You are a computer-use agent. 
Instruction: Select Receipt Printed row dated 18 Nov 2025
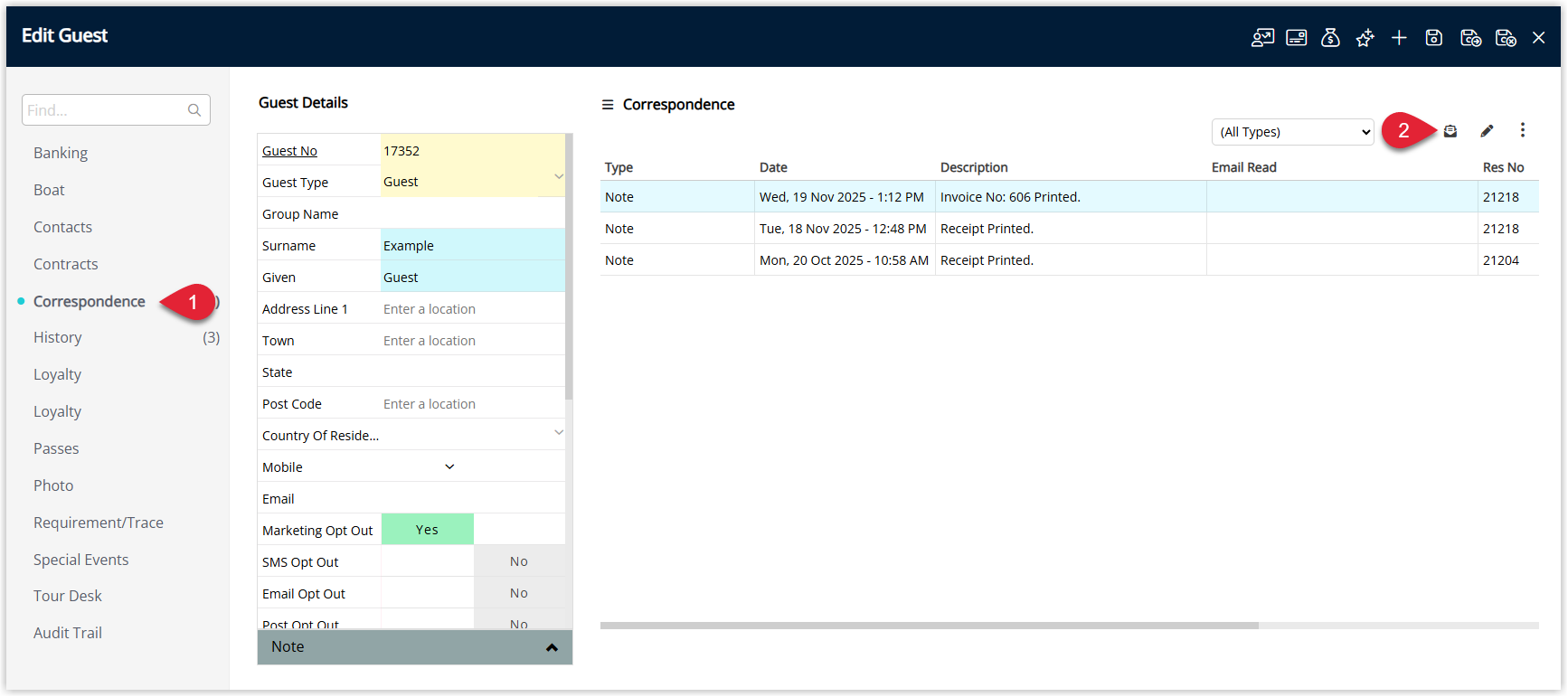[1070, 228]
